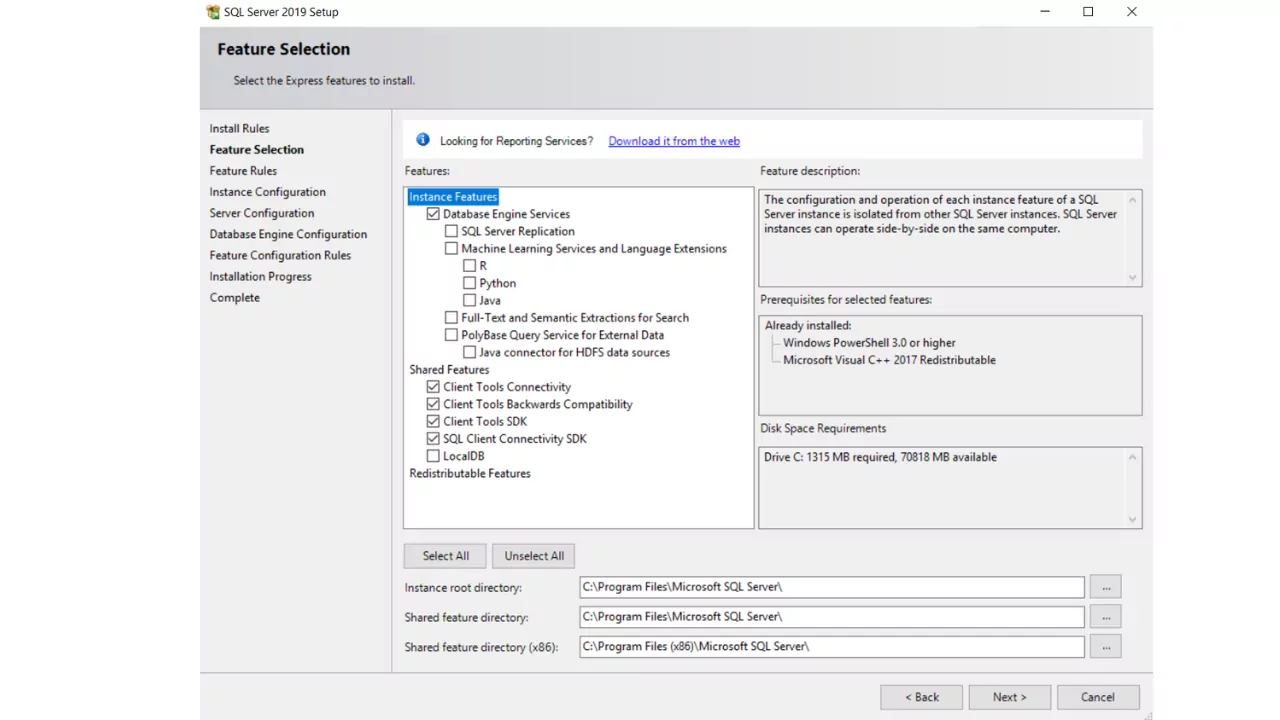
Task: Click the SQL Server Setup title bar icon
Action: [213, 12]
